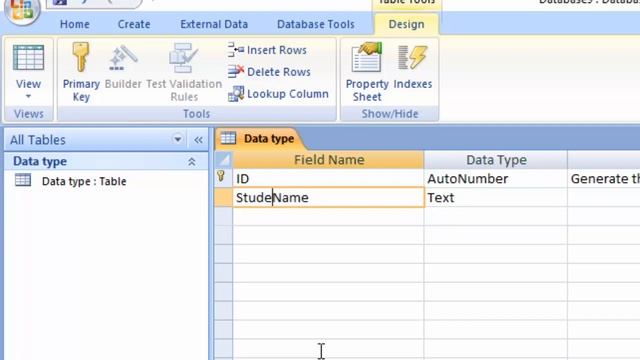Select the Design ribbon tab
This screenshot has height=360, width=640.
pyautogui.click(x=406, y=24)
